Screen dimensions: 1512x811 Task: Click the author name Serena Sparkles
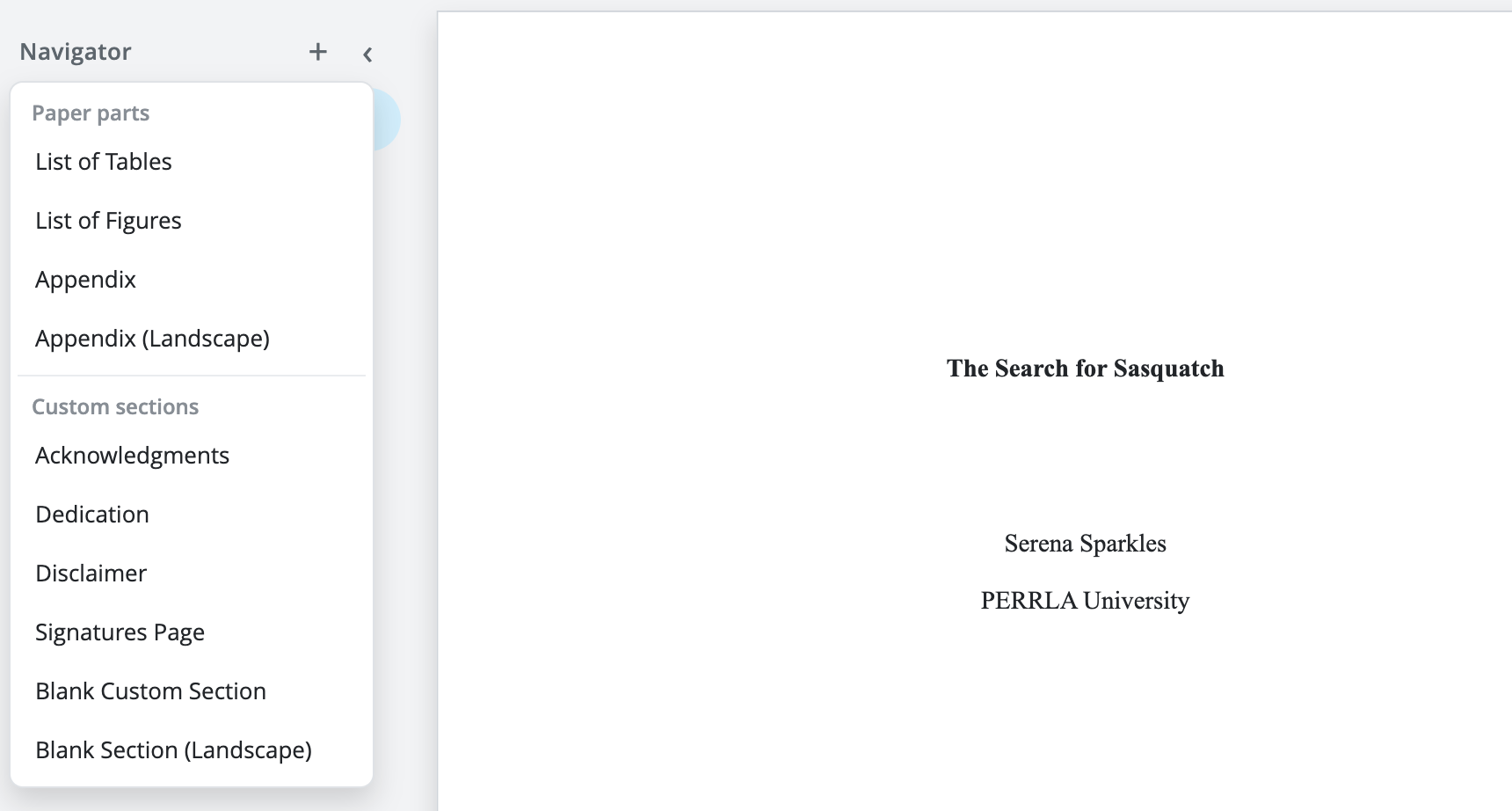click(x=1085, y=544)
